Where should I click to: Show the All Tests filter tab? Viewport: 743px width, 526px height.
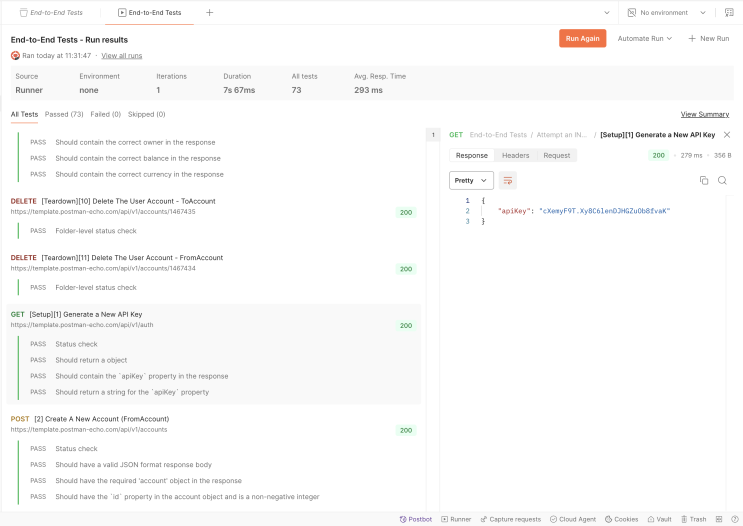coord(24,114)
